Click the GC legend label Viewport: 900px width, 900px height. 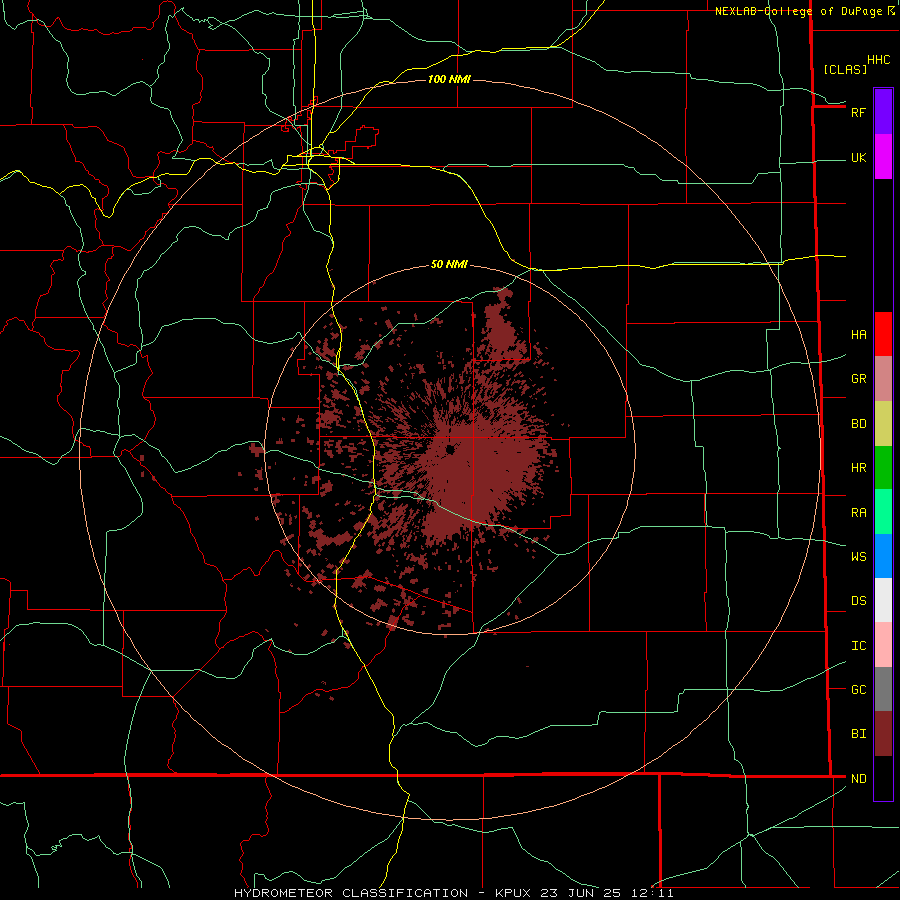pos(858,690)
